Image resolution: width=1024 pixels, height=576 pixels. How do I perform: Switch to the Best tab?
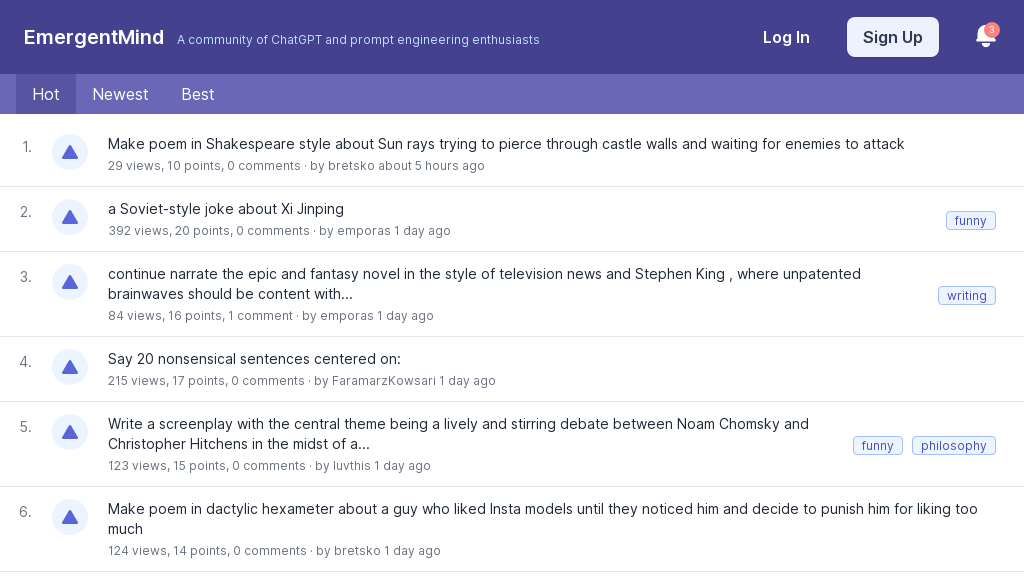coord(197,94)
